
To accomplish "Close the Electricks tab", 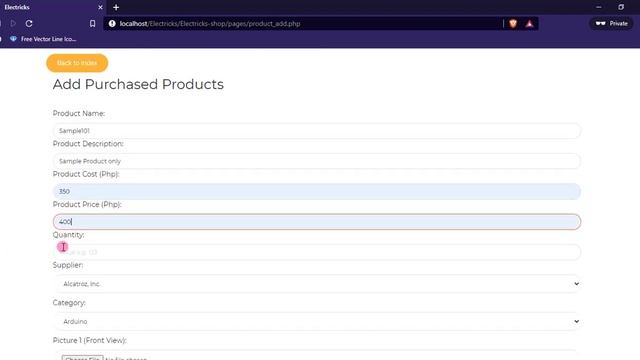I will click(100, 7).
